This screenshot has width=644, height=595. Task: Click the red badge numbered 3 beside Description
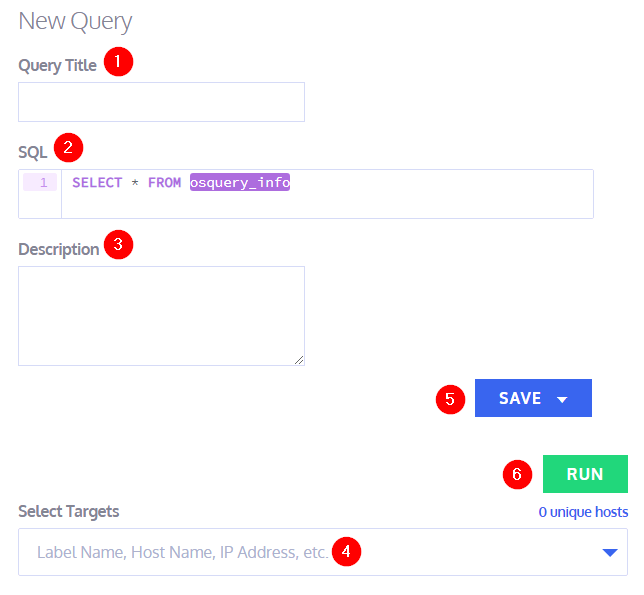(118, 244)
